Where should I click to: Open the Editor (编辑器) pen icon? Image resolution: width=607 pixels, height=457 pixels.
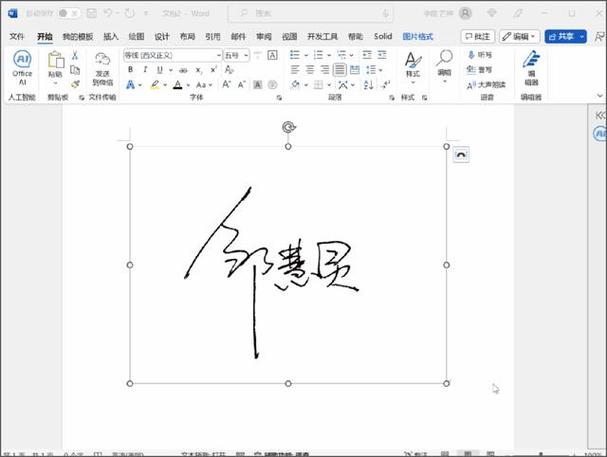coord(531,68)
